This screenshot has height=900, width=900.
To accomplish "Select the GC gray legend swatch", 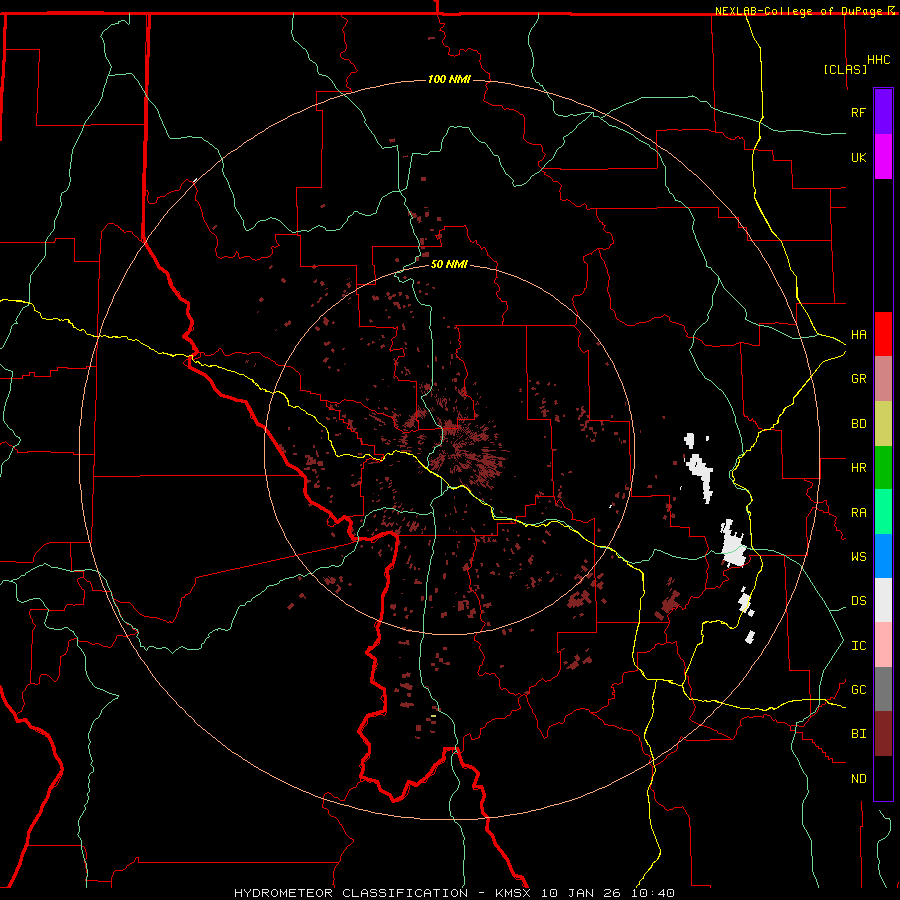I will point(883,689).
